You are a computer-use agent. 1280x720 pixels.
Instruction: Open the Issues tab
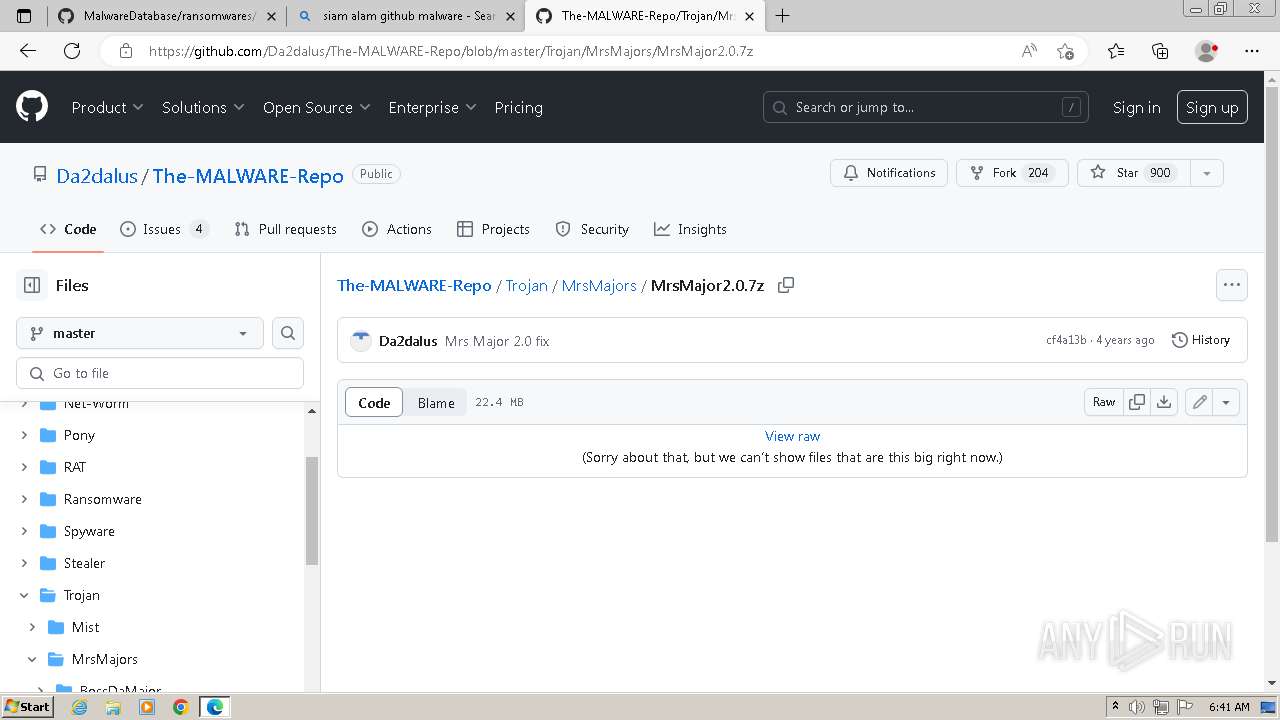pos(164,229)
